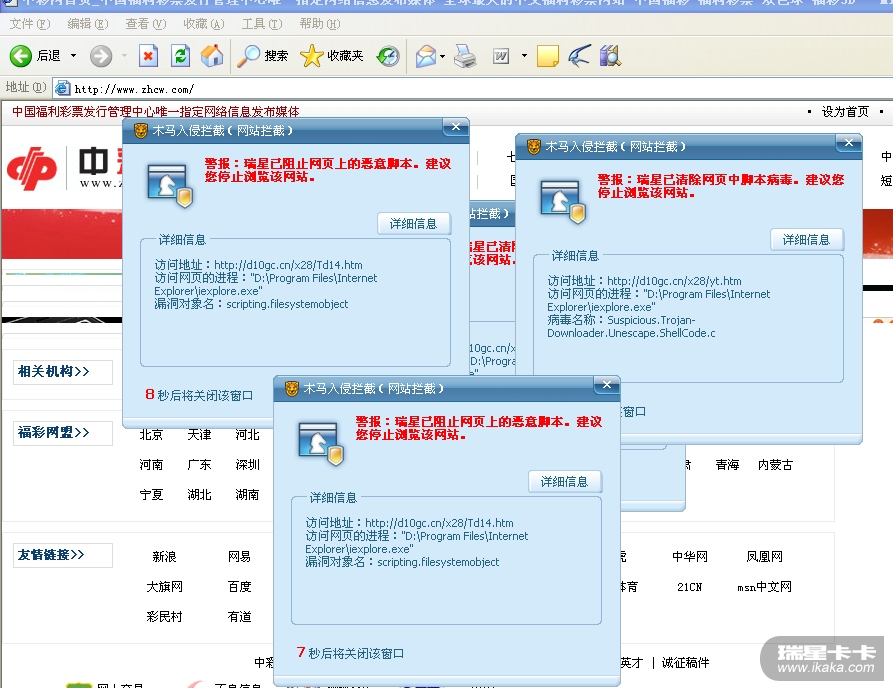
Task: Open the msn中文网 friendly link
Action: pos(764,587)
